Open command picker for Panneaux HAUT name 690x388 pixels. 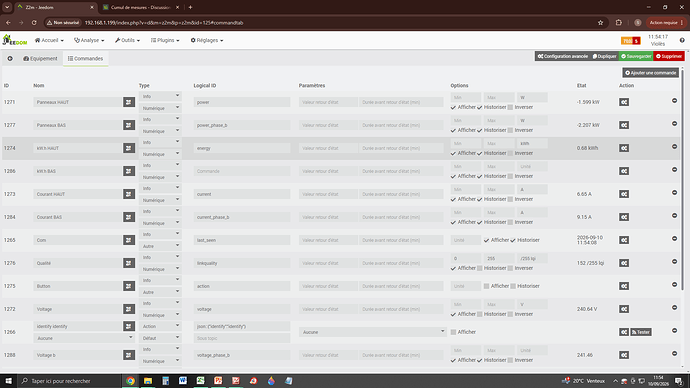click(x=128, y=102)
